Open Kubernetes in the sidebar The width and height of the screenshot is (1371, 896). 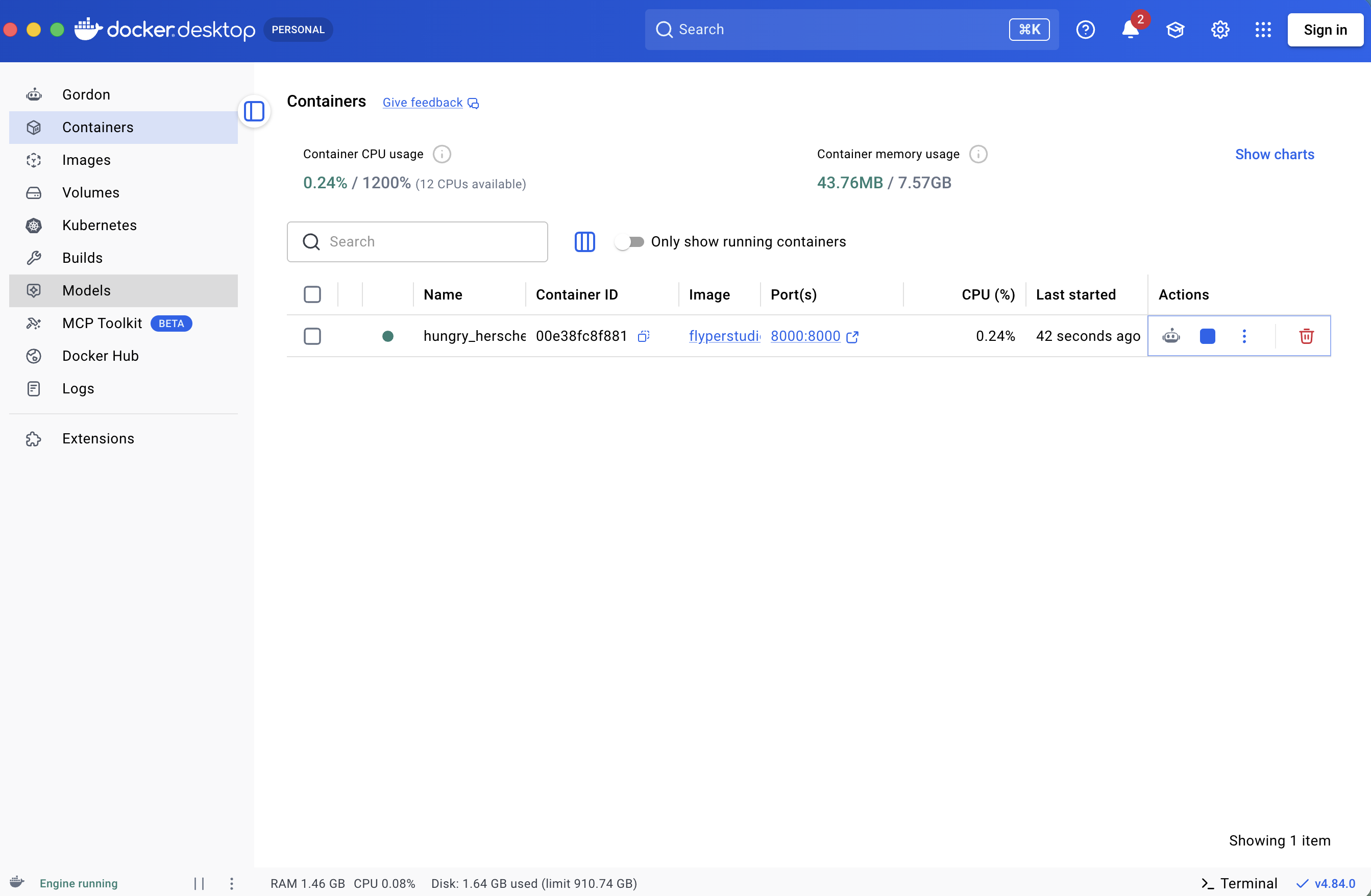pyautogui.click(x=124, y=225)
